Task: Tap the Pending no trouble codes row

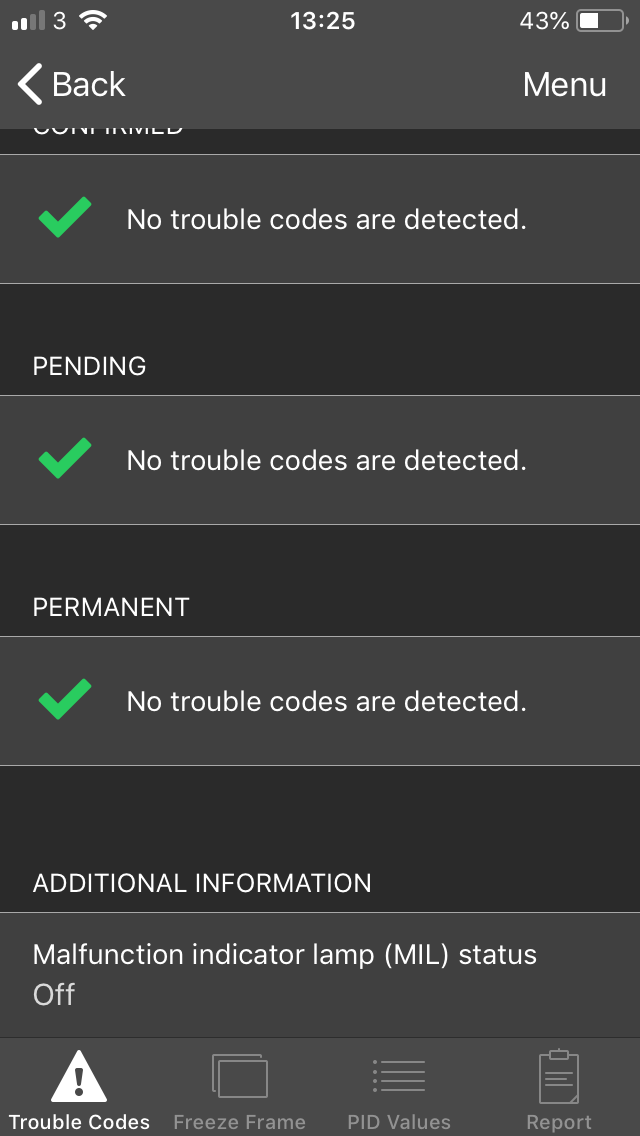Action: point(320,460)
